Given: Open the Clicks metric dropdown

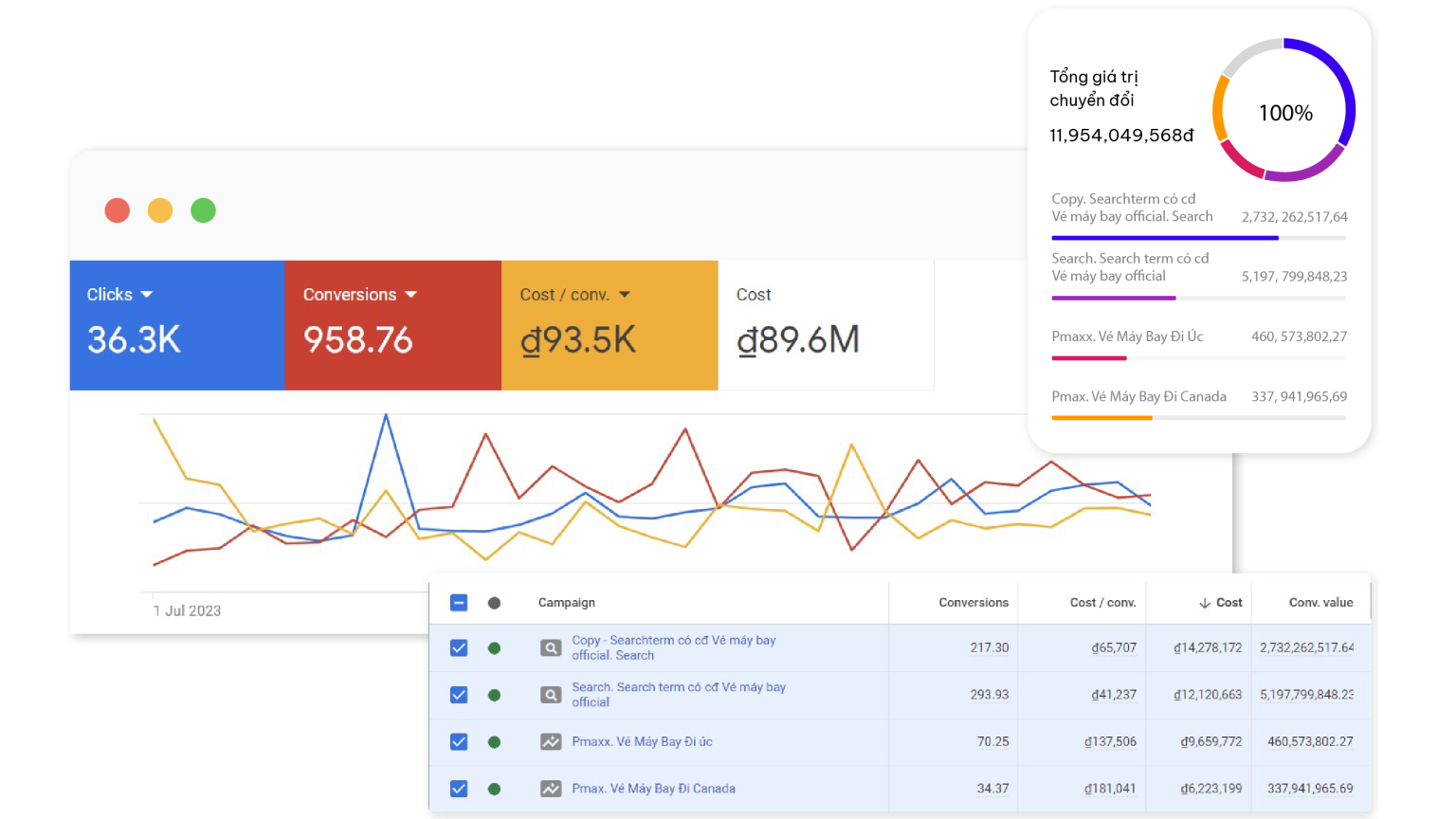Looking at the screenshot, I should pos(147,295).
